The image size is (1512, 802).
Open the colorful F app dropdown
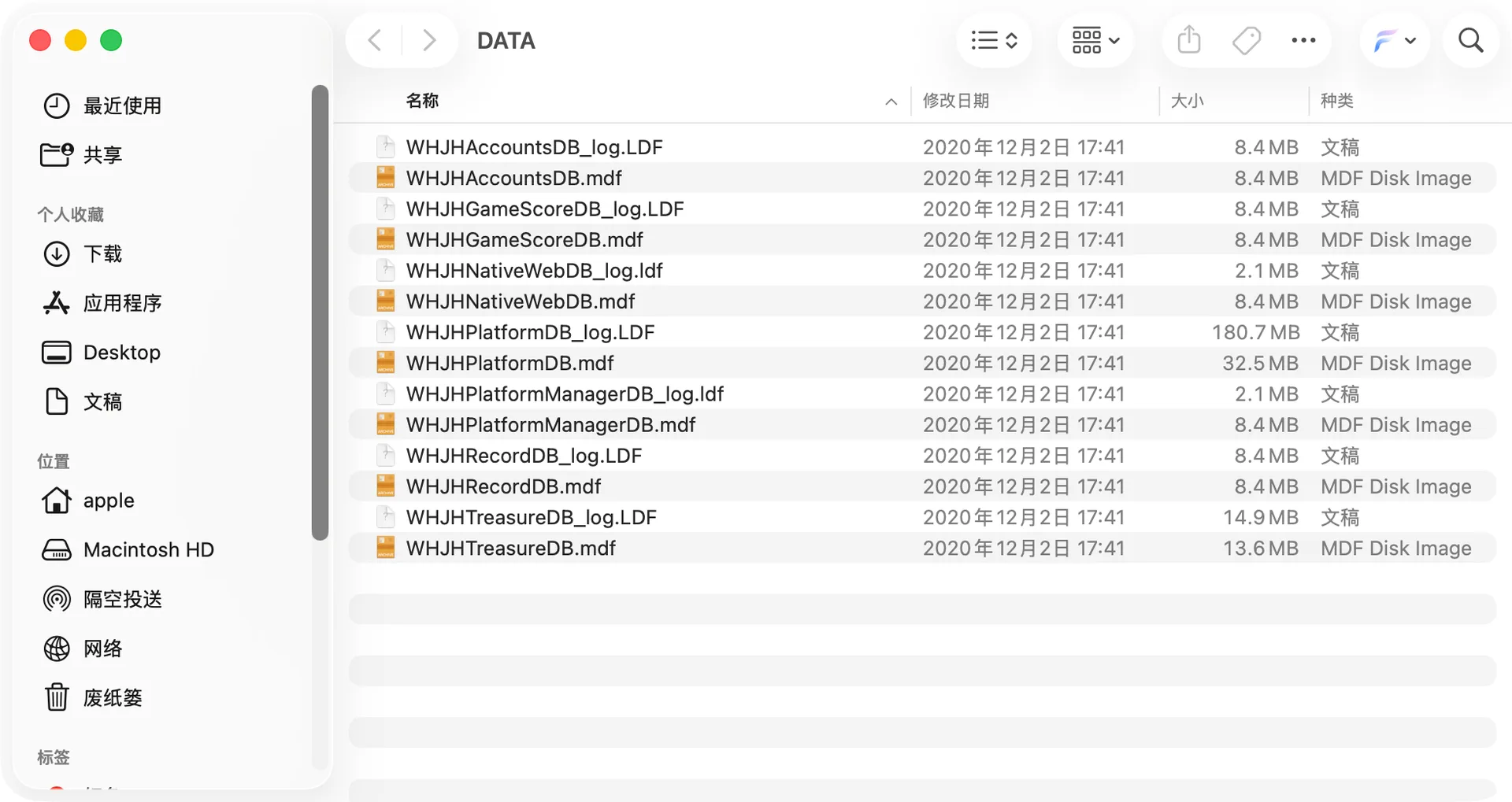[x=1395, y=40]
